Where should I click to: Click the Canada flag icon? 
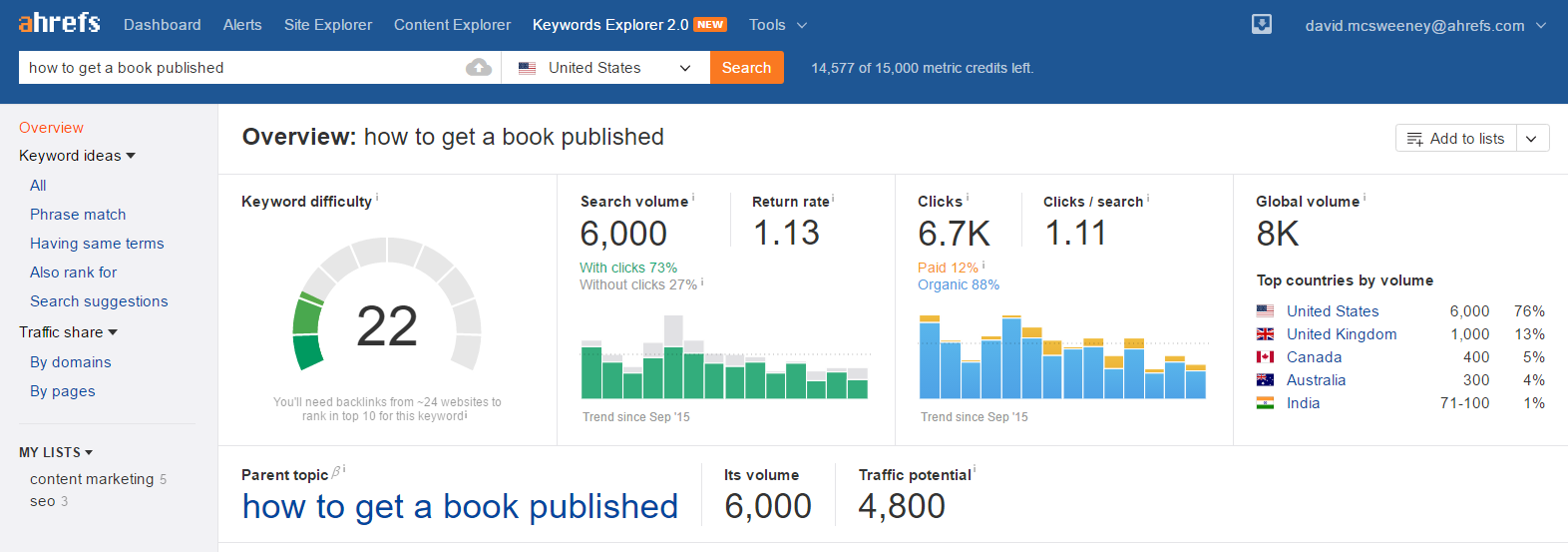(1265, 357)
